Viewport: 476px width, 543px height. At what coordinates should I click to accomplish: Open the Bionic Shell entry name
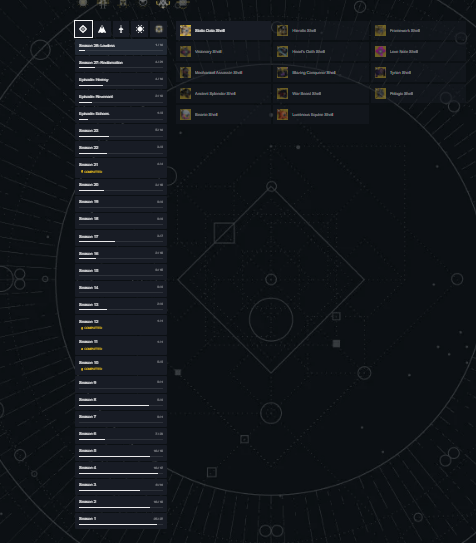(206, 115)
